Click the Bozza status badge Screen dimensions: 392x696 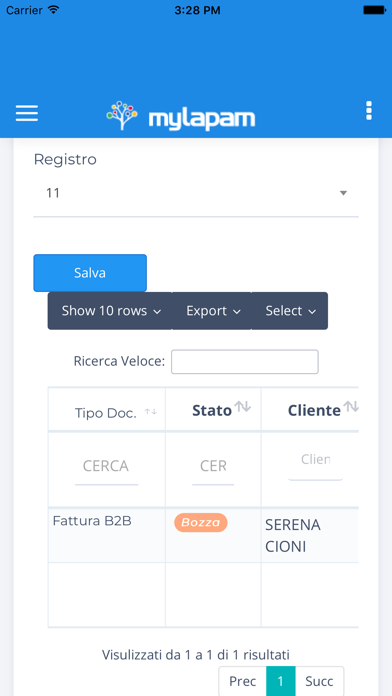(201, 522)
